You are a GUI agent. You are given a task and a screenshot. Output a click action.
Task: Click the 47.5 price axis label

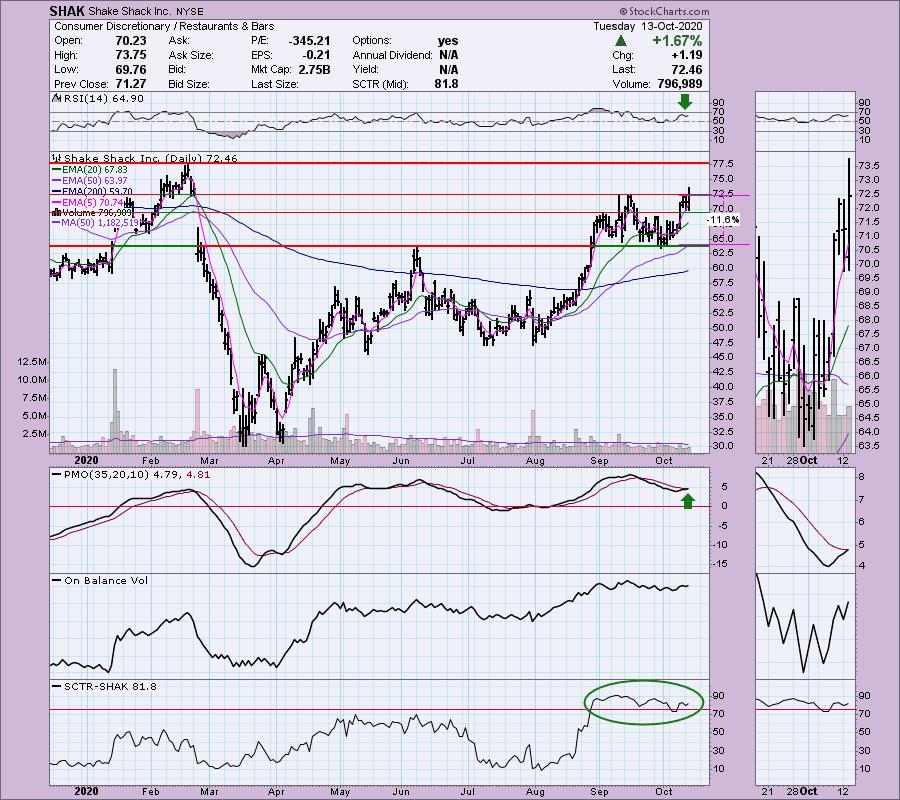723,343
